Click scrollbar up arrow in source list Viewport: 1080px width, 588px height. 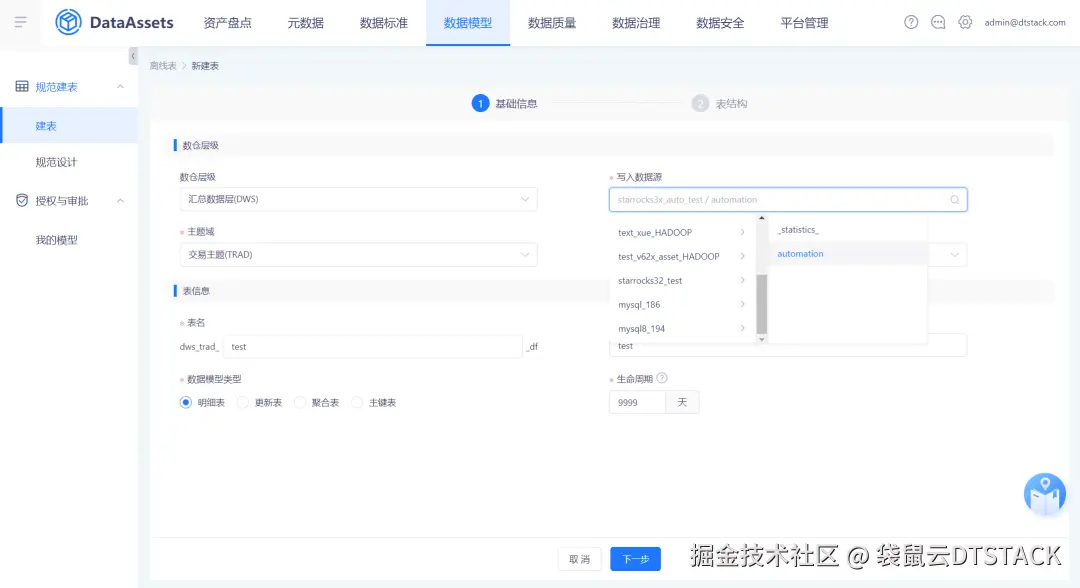(761, 218)
